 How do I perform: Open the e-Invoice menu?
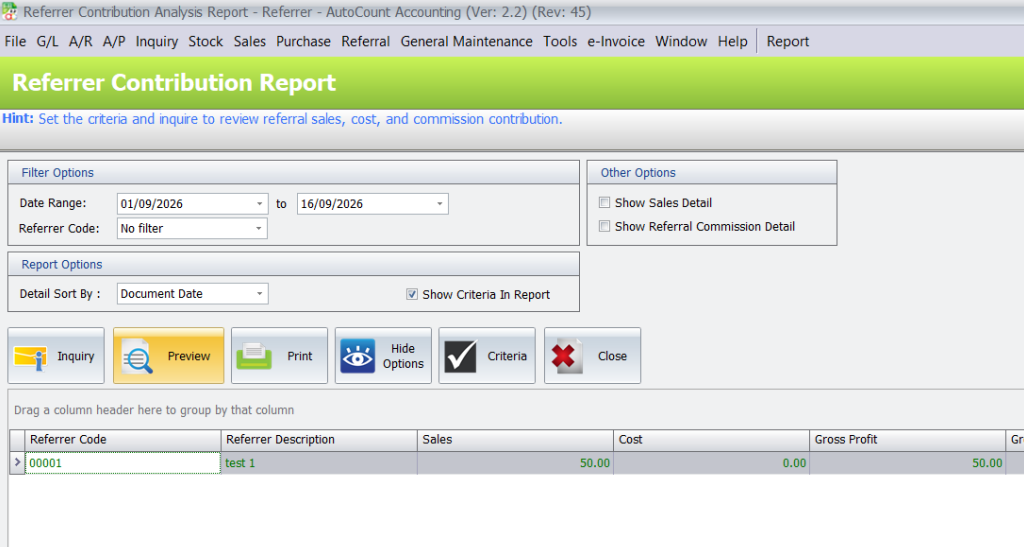point(616,41)
